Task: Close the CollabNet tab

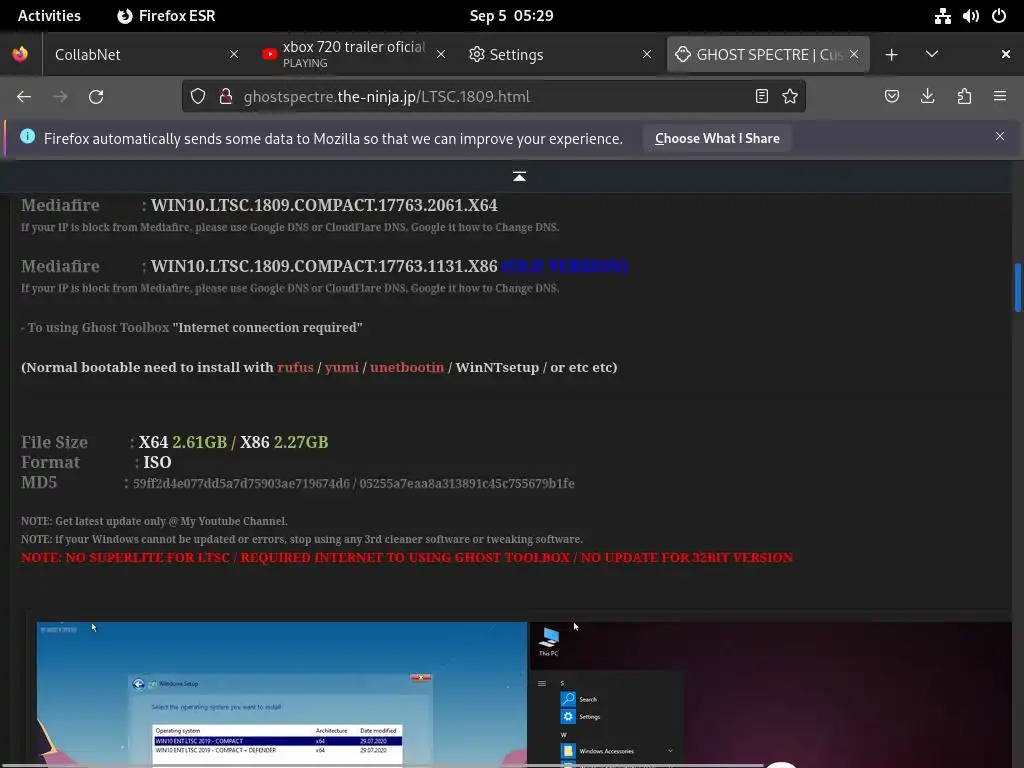Action: coord(234,54)
